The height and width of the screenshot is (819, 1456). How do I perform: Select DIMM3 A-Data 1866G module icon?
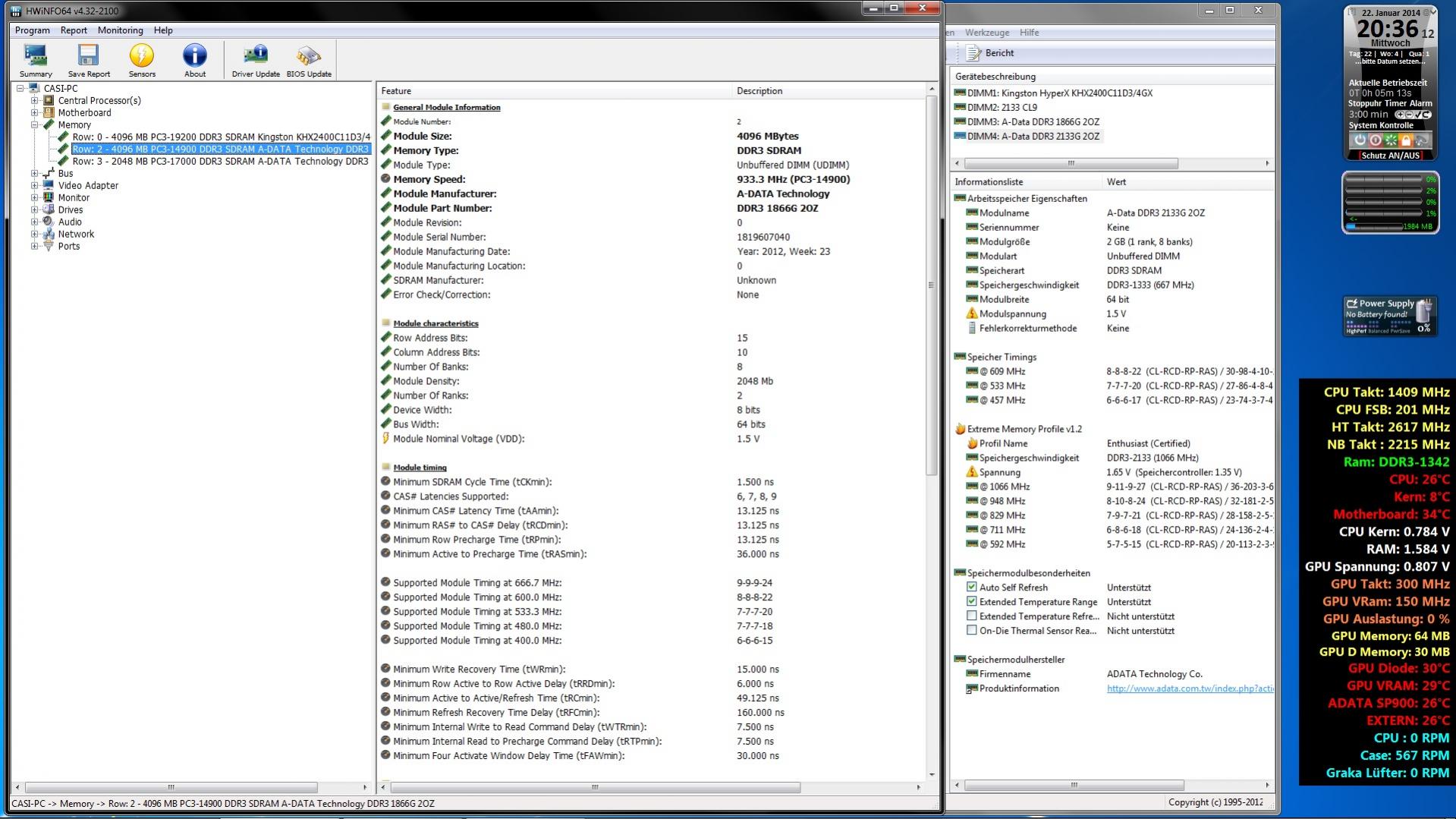pyautogui.click(x=960, y=121)
